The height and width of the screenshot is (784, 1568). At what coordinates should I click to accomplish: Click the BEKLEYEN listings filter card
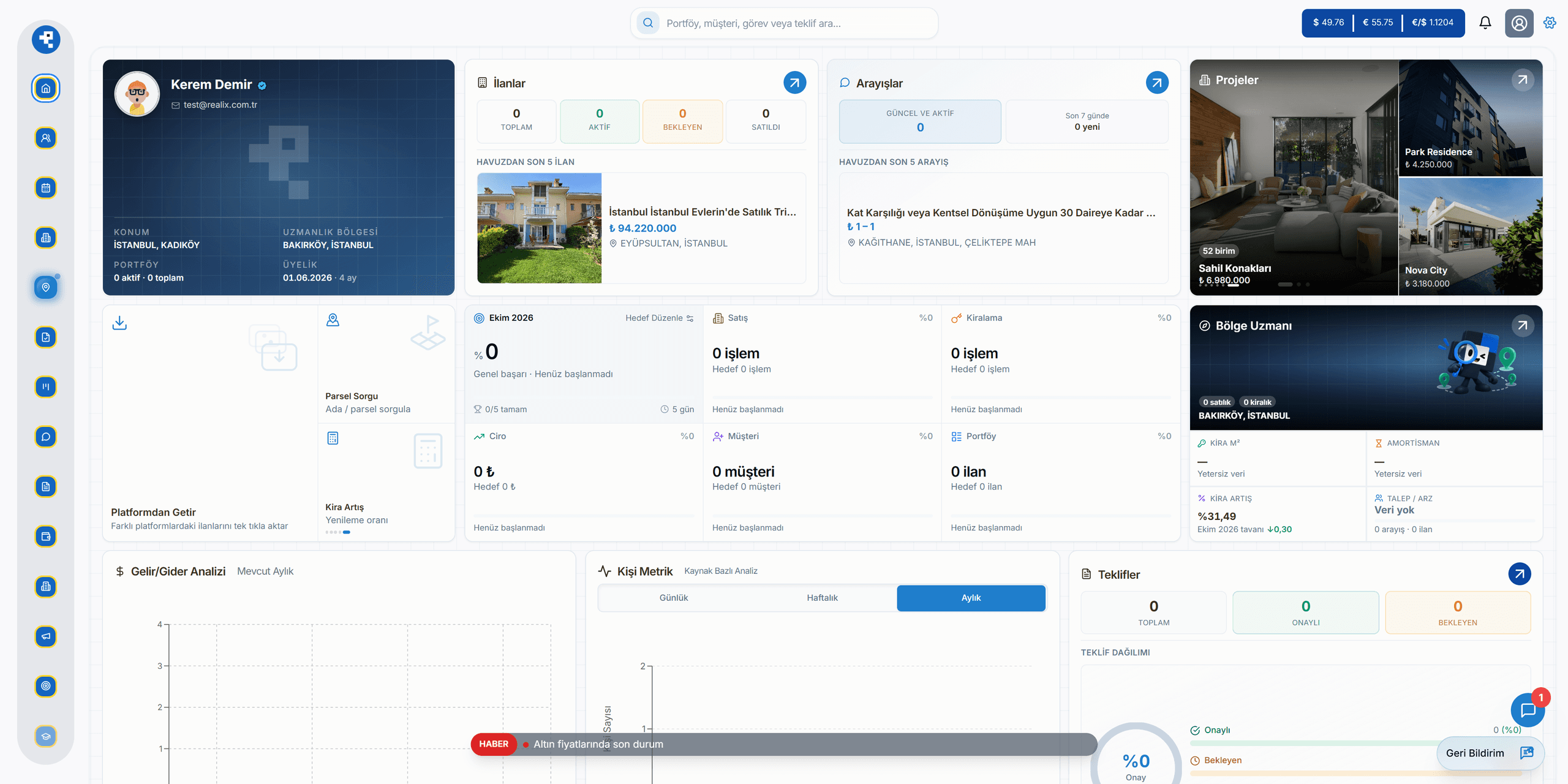pos(682,121)
